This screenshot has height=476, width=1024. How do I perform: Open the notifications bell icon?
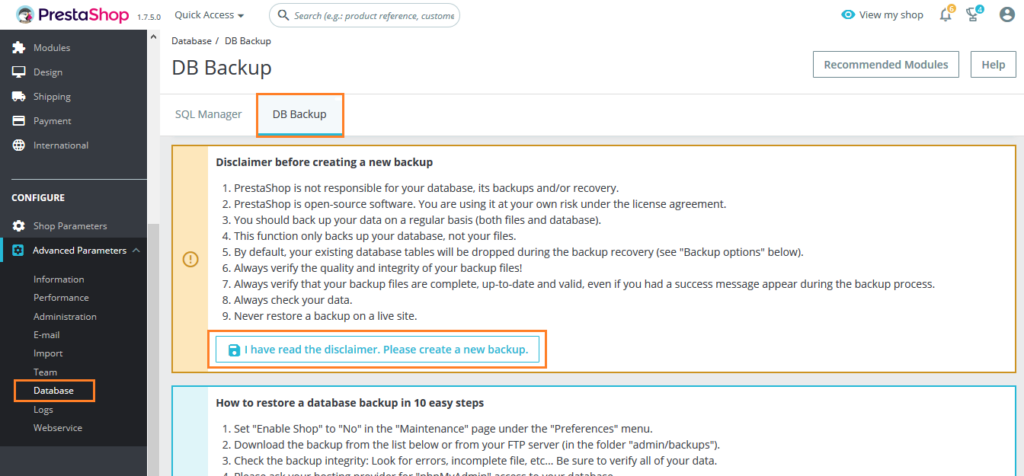click(x=945, y=15)
